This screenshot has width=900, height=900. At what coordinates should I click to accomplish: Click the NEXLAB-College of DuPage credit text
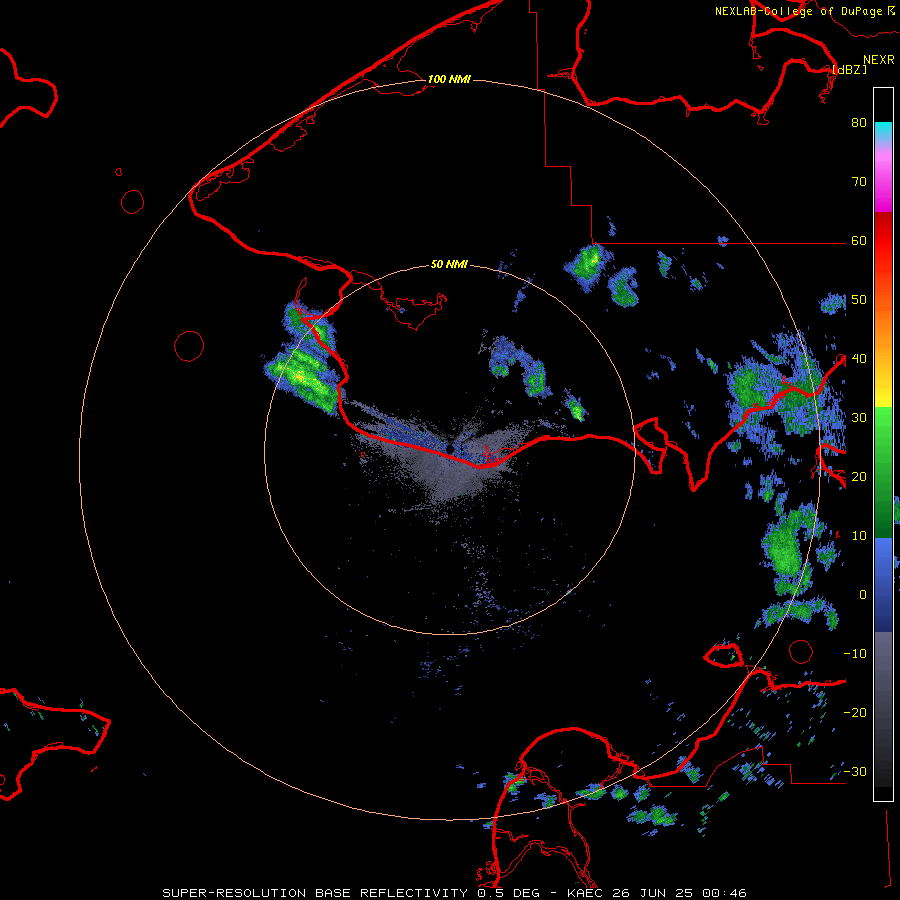(x=800, y=11)
